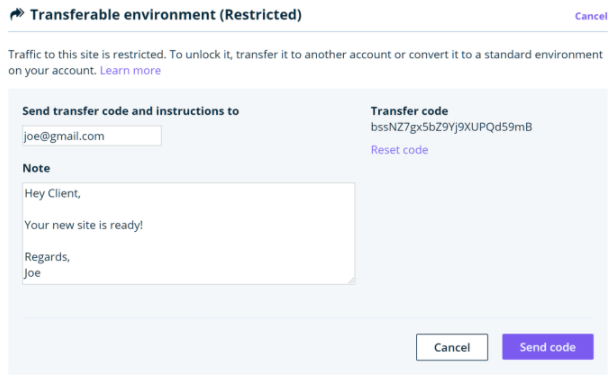Click the Reset code link
The height and width of the screenshot is (377, 614).
(399, 150)
